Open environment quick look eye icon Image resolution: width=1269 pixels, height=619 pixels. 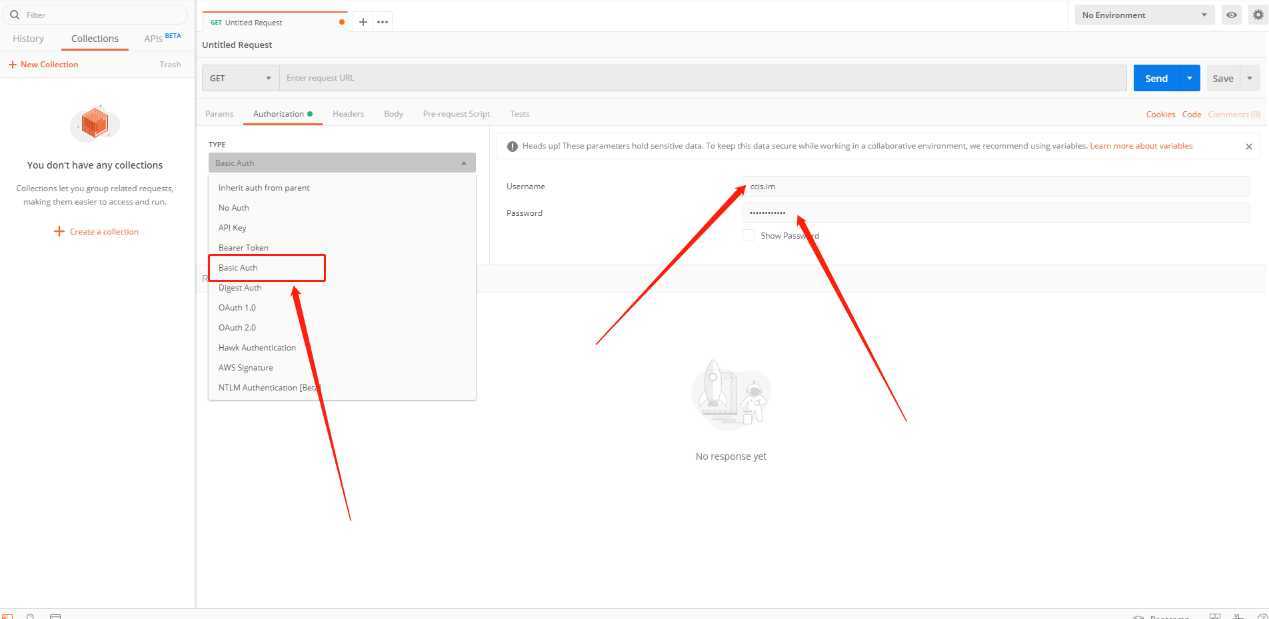(x=1232, y=15)
